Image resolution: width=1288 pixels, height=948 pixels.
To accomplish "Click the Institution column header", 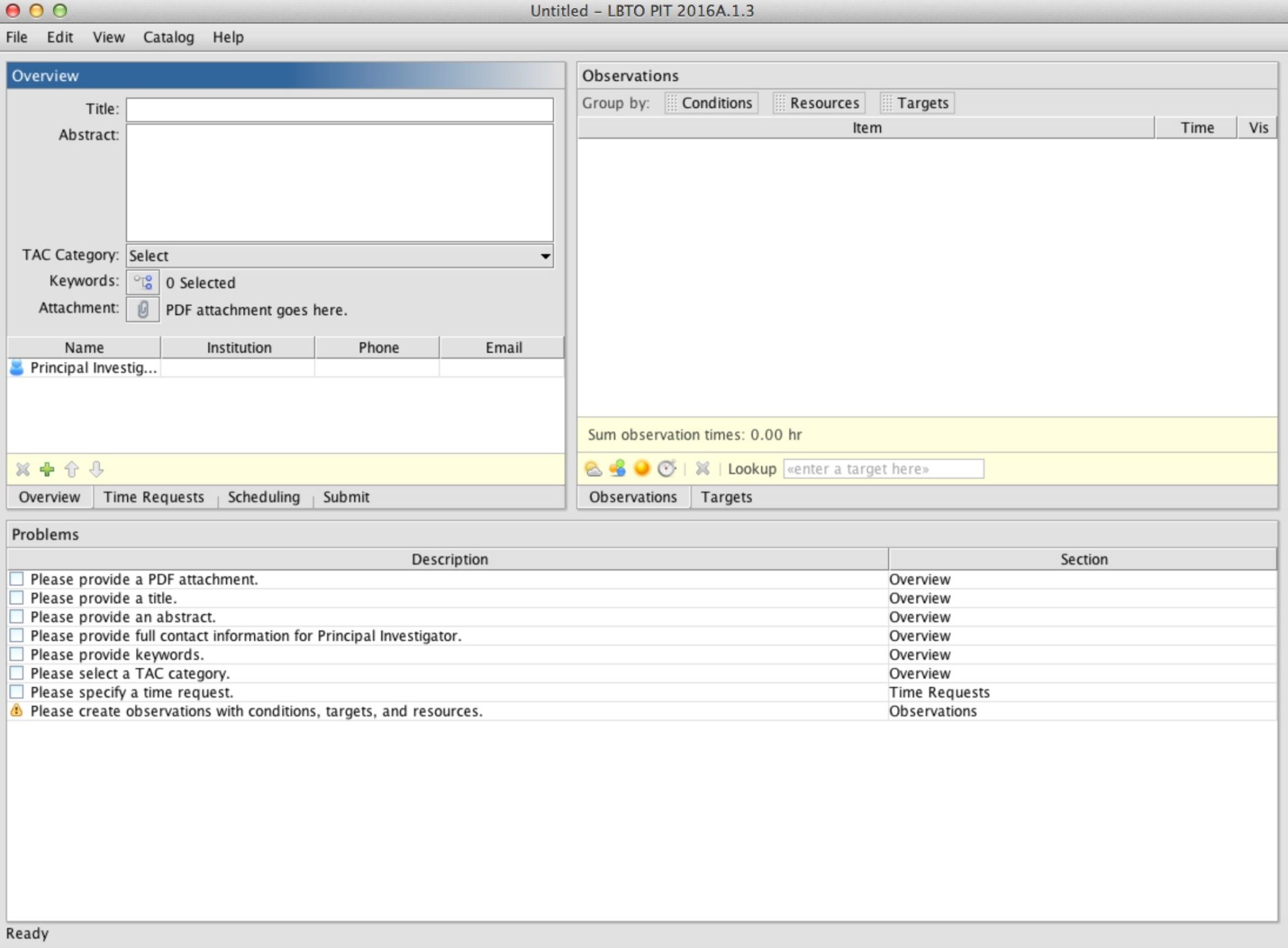I will pos(238,347).
